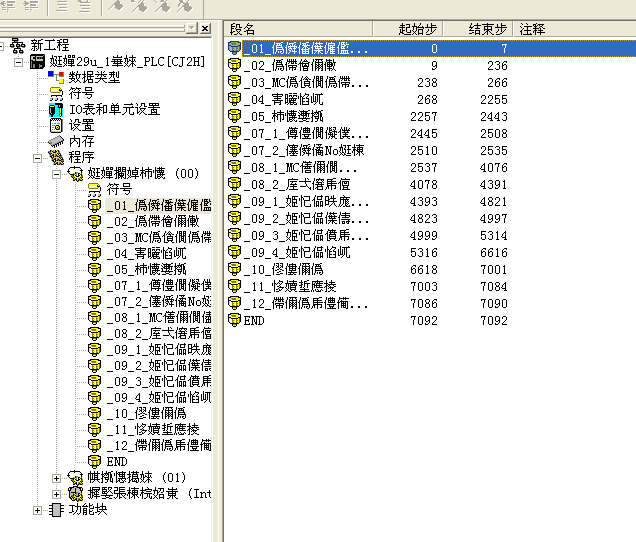Open the 数据类型 data types icon
The image size is (636, 542).
pyautogui.click(x=56, y=77)
